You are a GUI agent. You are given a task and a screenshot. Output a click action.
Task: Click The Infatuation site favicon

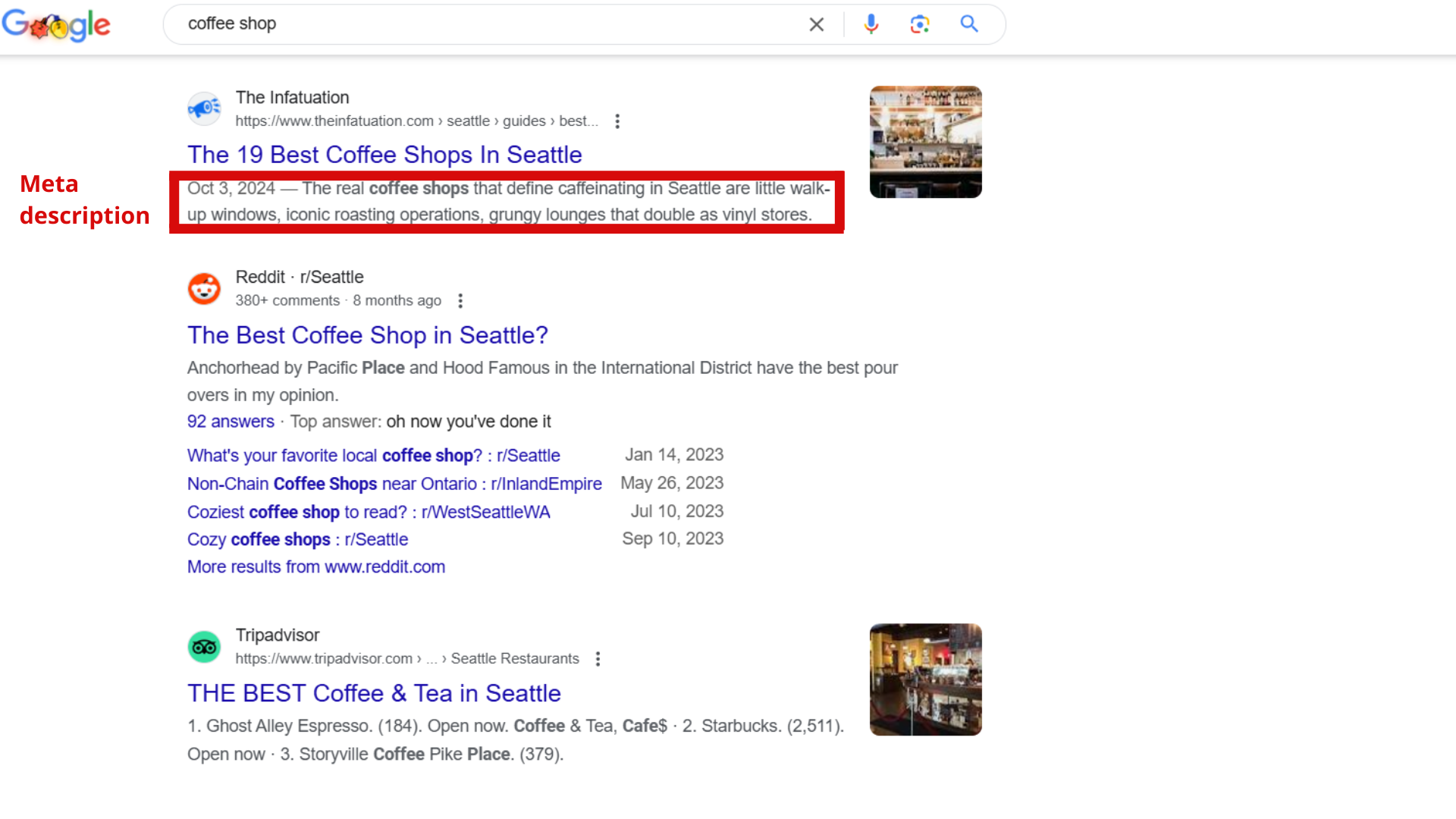[204, 109]
